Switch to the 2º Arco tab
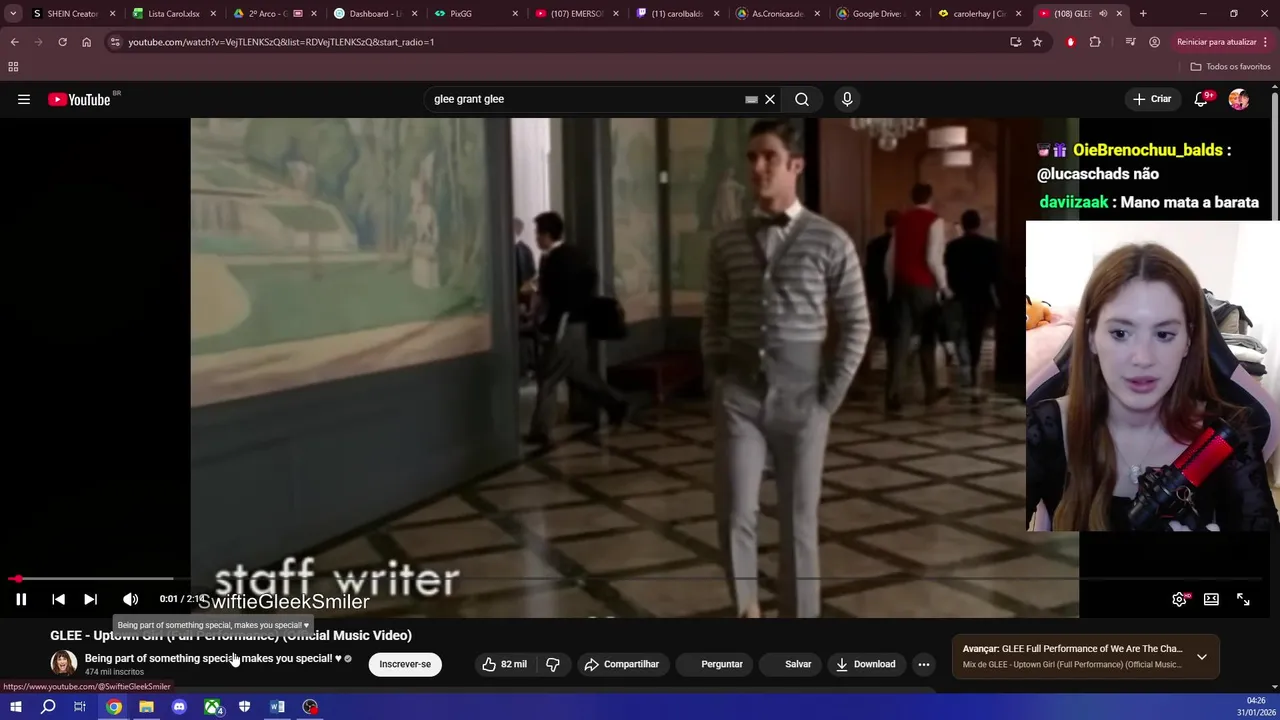 [274, 14]
